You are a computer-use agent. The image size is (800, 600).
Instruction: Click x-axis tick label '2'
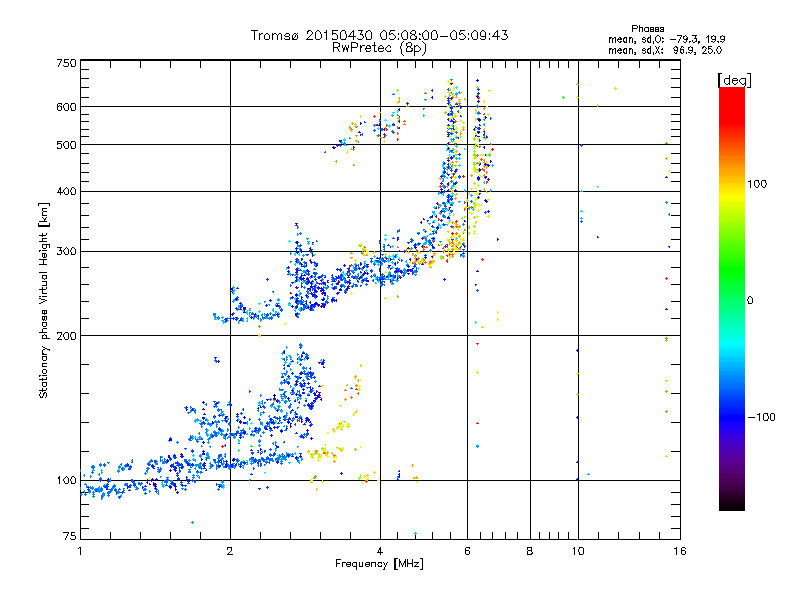pos(230,551)
